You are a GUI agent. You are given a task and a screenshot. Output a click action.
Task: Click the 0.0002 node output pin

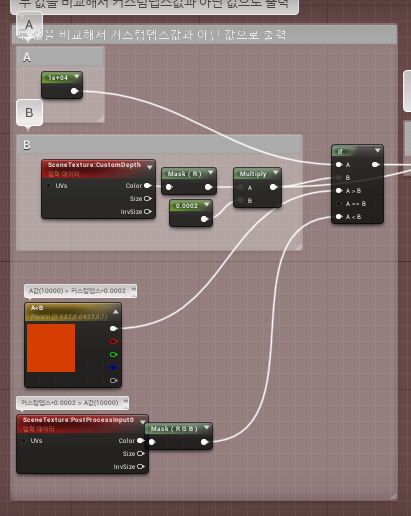click(204, 219)
